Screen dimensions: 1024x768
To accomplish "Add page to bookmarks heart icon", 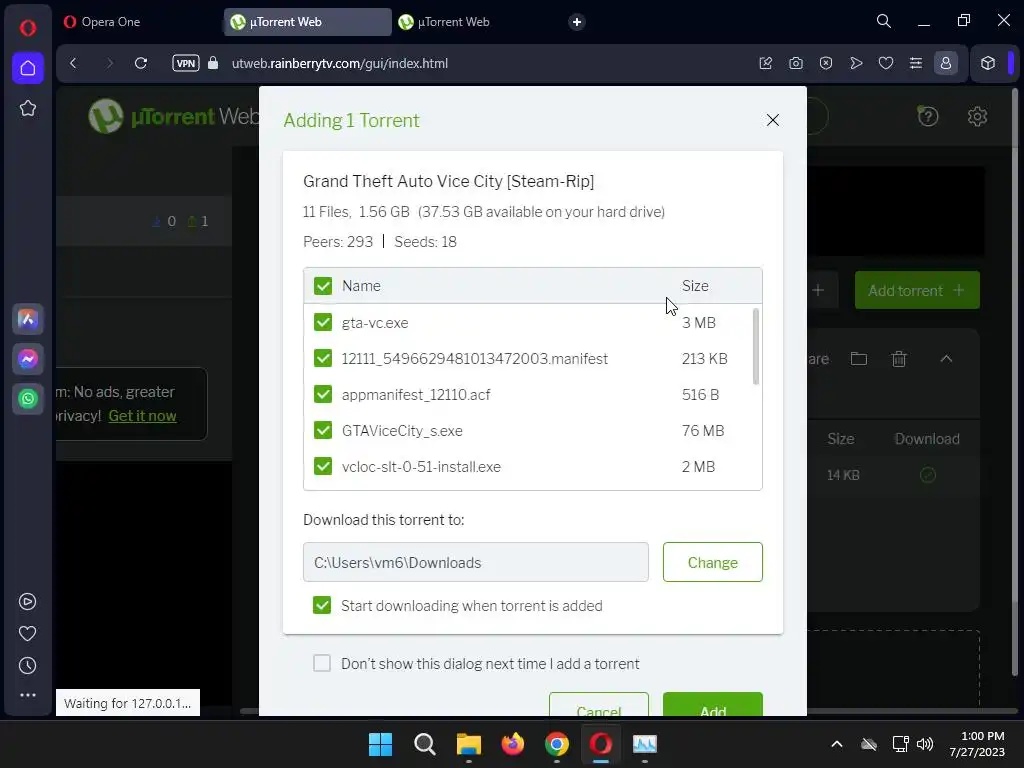I will pos(886,63).
